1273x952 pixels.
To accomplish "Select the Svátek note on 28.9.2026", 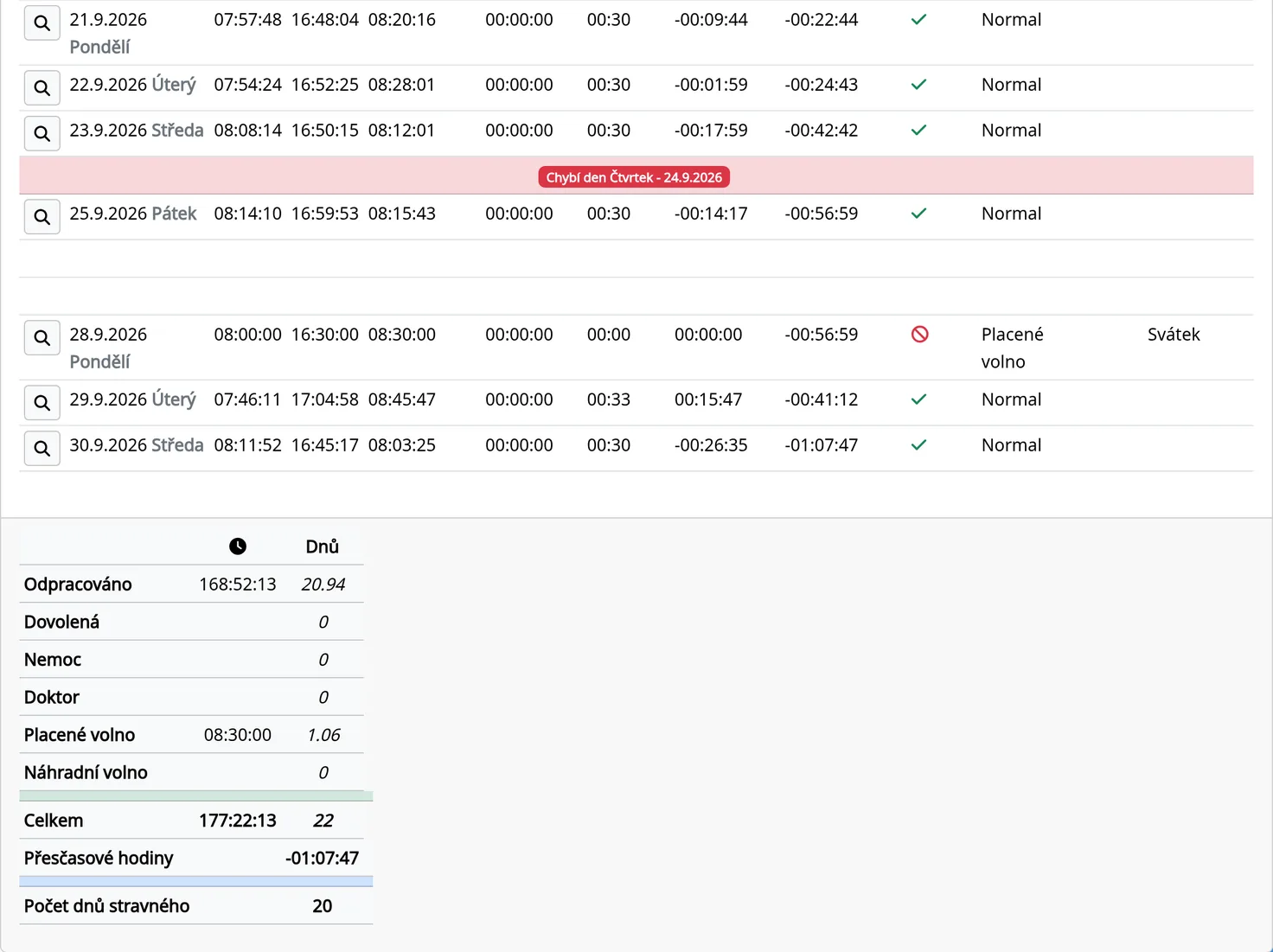I will coord(1174,335).
